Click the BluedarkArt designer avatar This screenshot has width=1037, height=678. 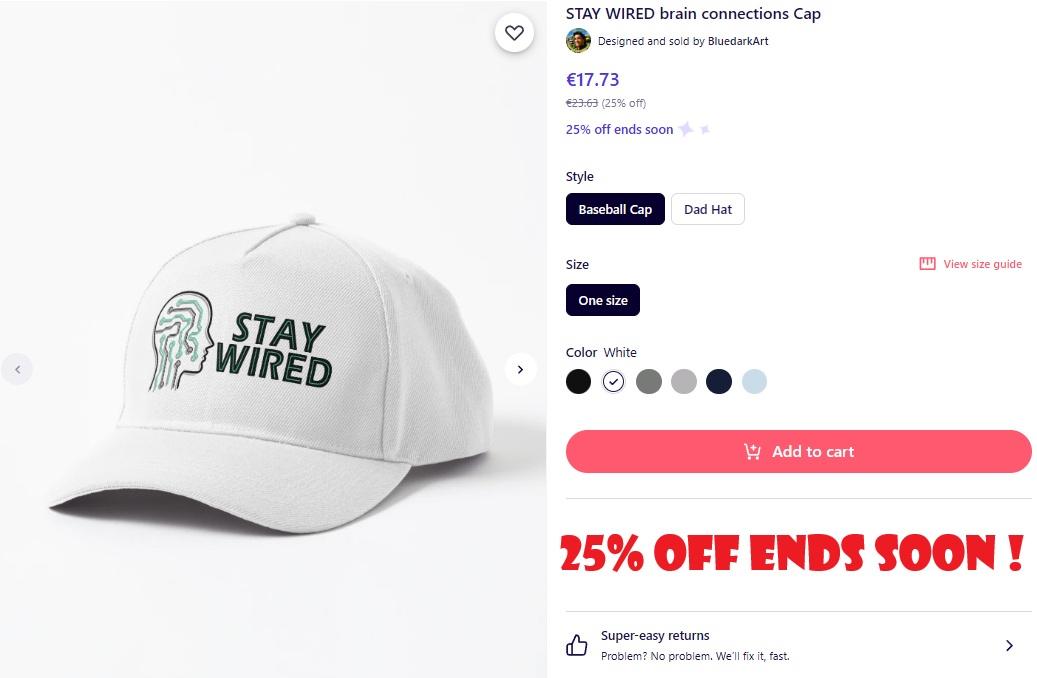click(x=578, y=41)
